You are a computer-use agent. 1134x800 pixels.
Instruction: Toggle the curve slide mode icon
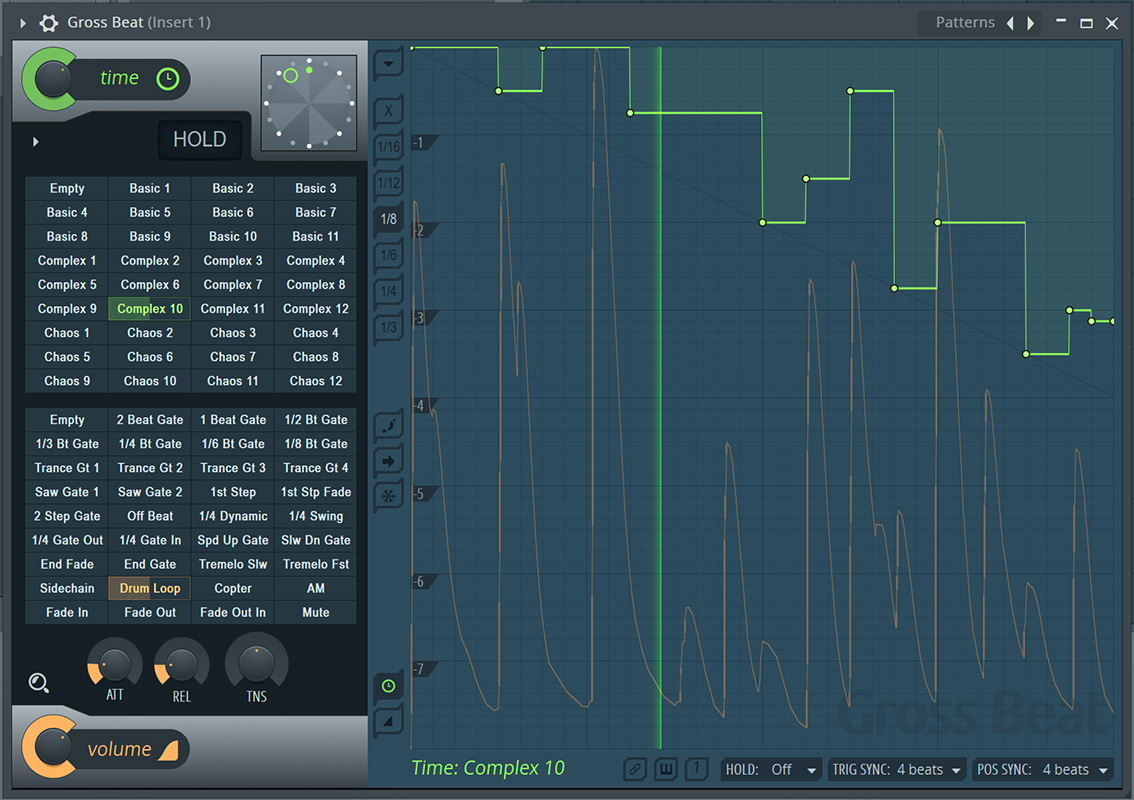pyautogui.click(x=388, y=425)
